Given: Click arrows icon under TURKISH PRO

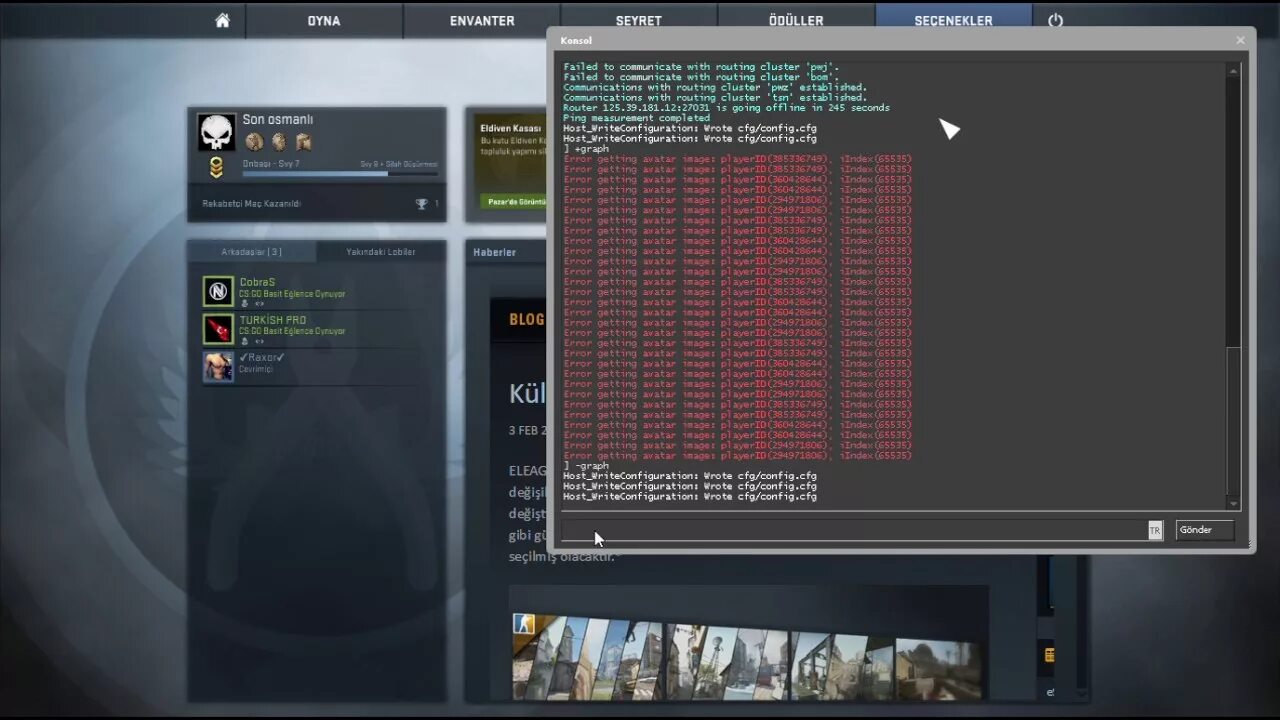Looking at the screenshot, I should (x=259, y=341).
